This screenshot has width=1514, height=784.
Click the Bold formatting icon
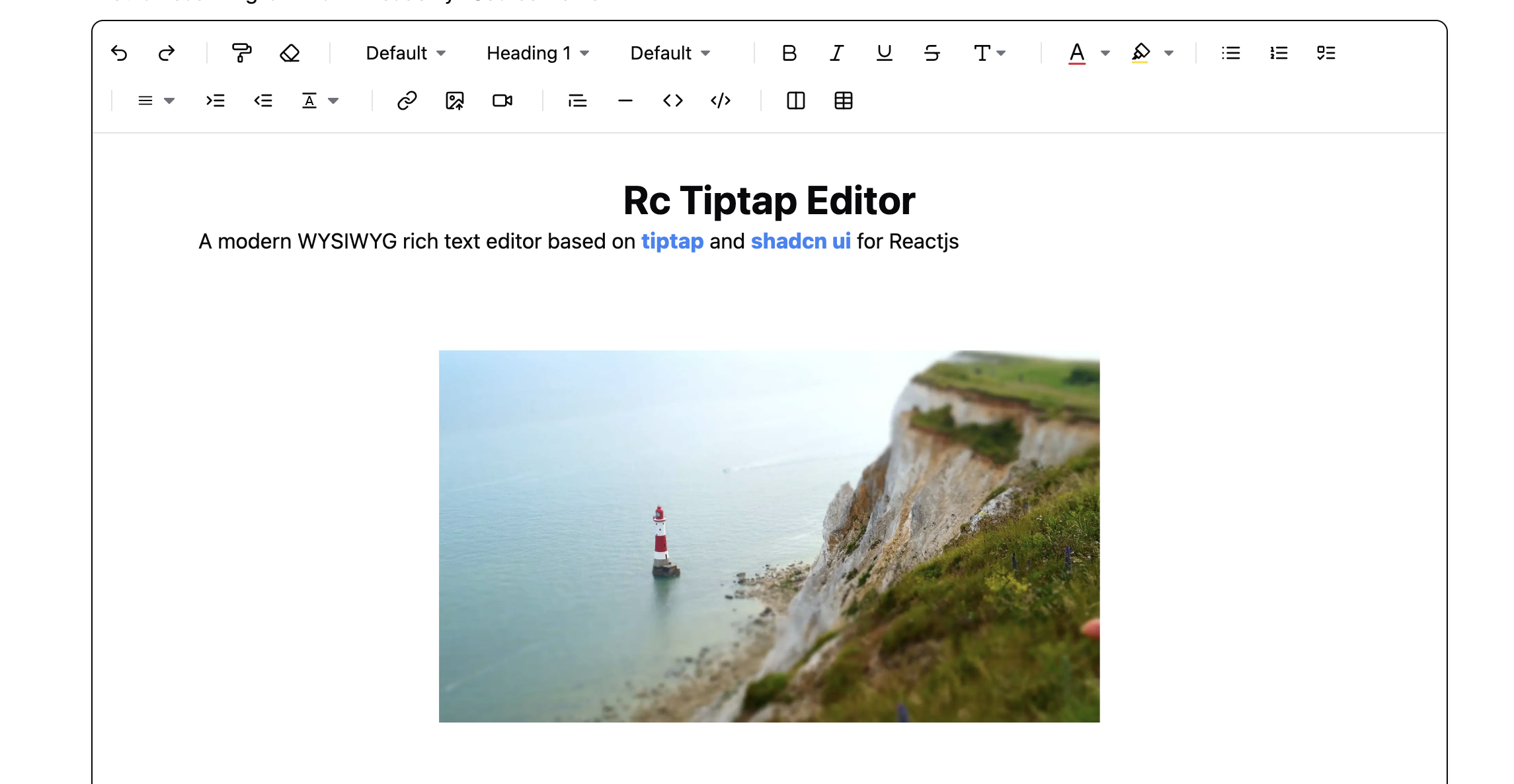[789, 53]
